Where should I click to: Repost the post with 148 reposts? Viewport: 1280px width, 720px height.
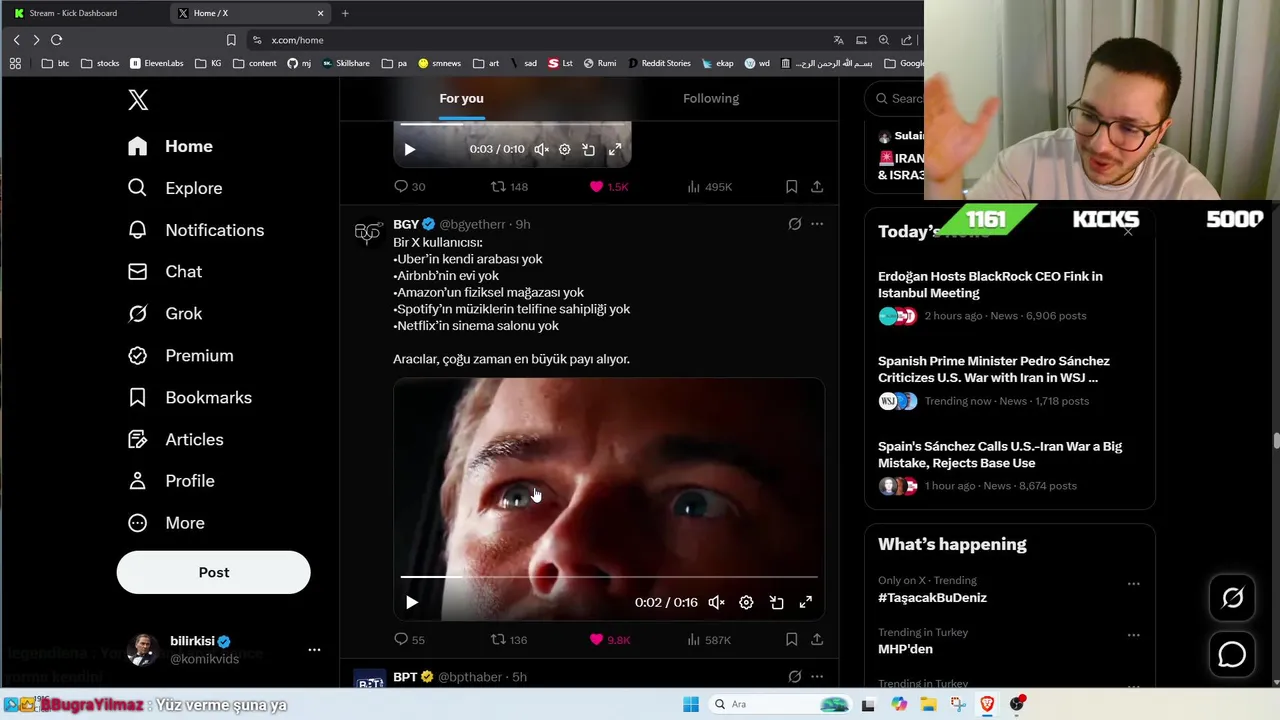point(509,186)
